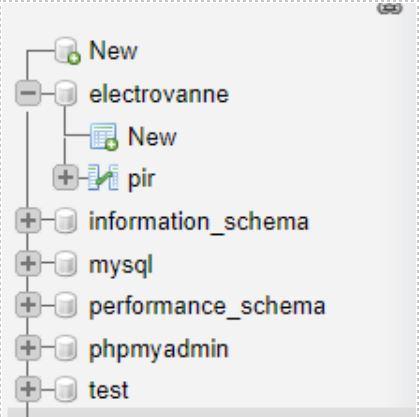
Task: Click the information_schema database icon
Action: coord(66,220)
